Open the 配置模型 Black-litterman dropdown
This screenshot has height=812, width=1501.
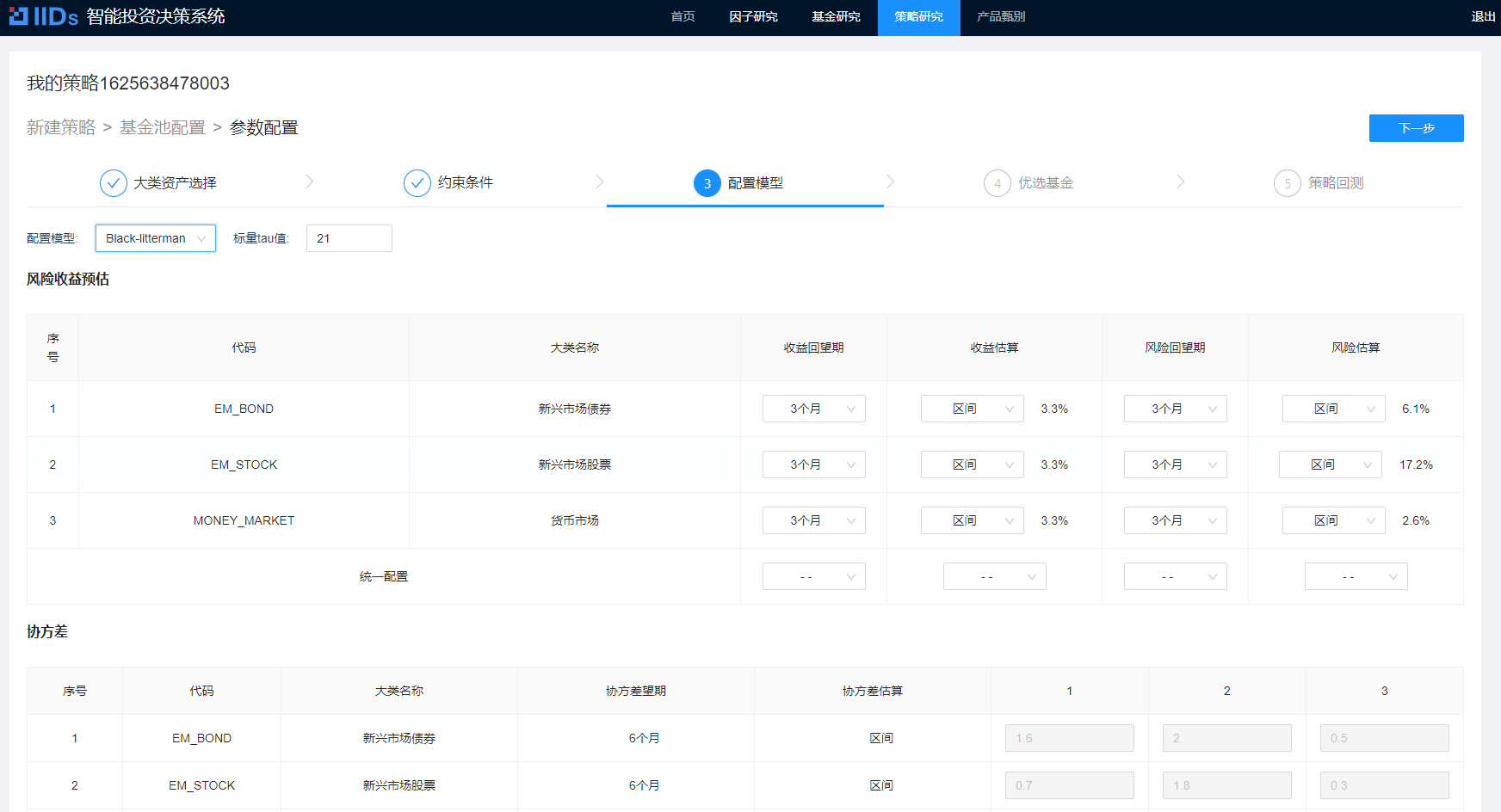point(156,238)
